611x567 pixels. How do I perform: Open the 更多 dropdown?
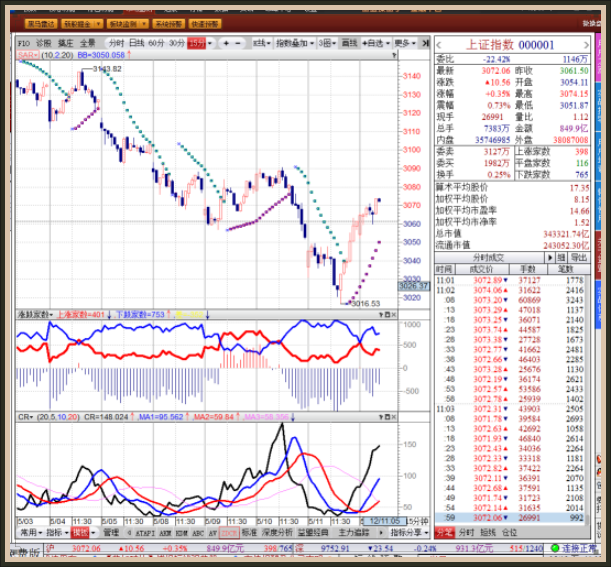tap(405, 43)
